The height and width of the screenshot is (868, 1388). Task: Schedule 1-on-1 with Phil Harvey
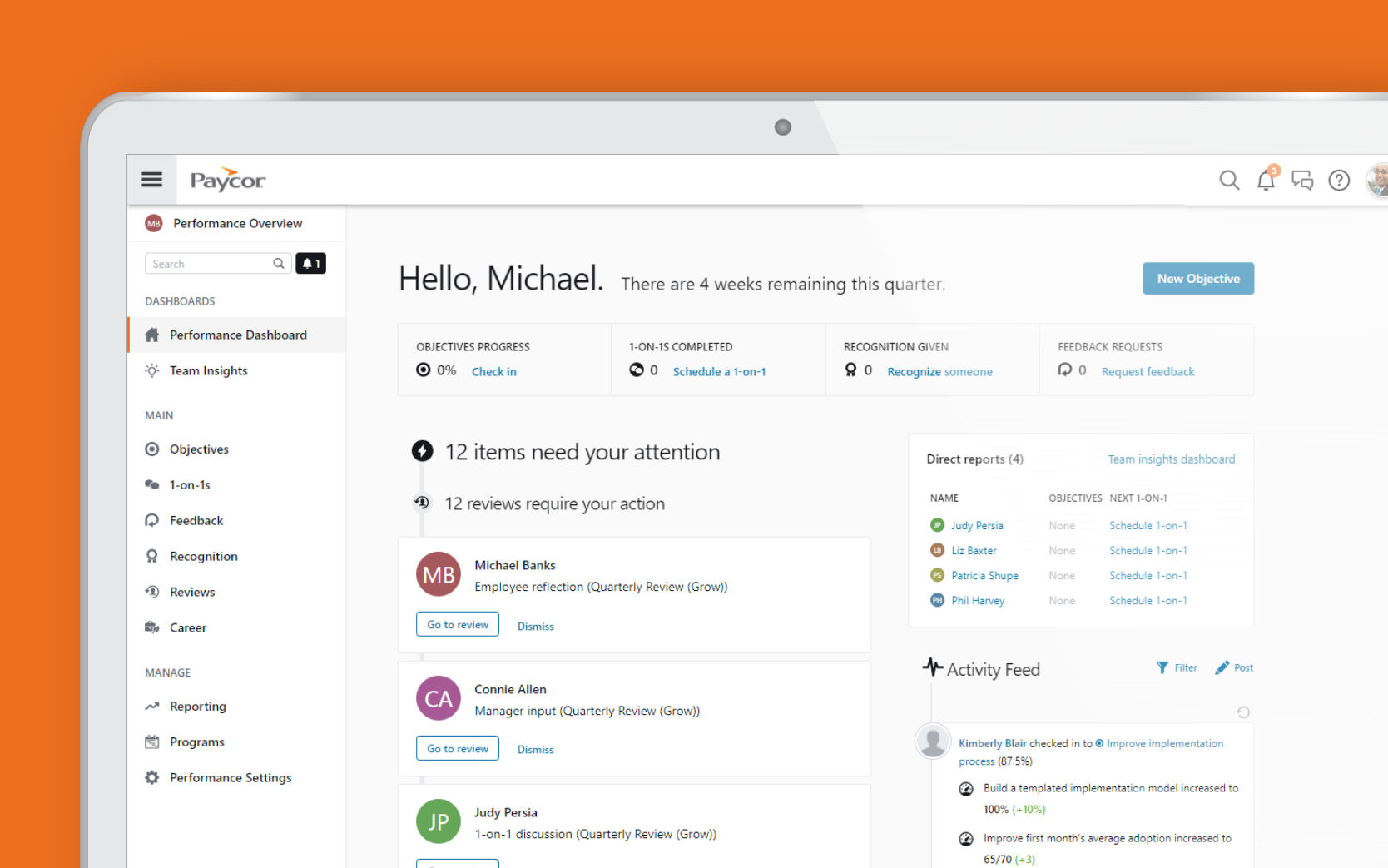tap(1148, 601)
